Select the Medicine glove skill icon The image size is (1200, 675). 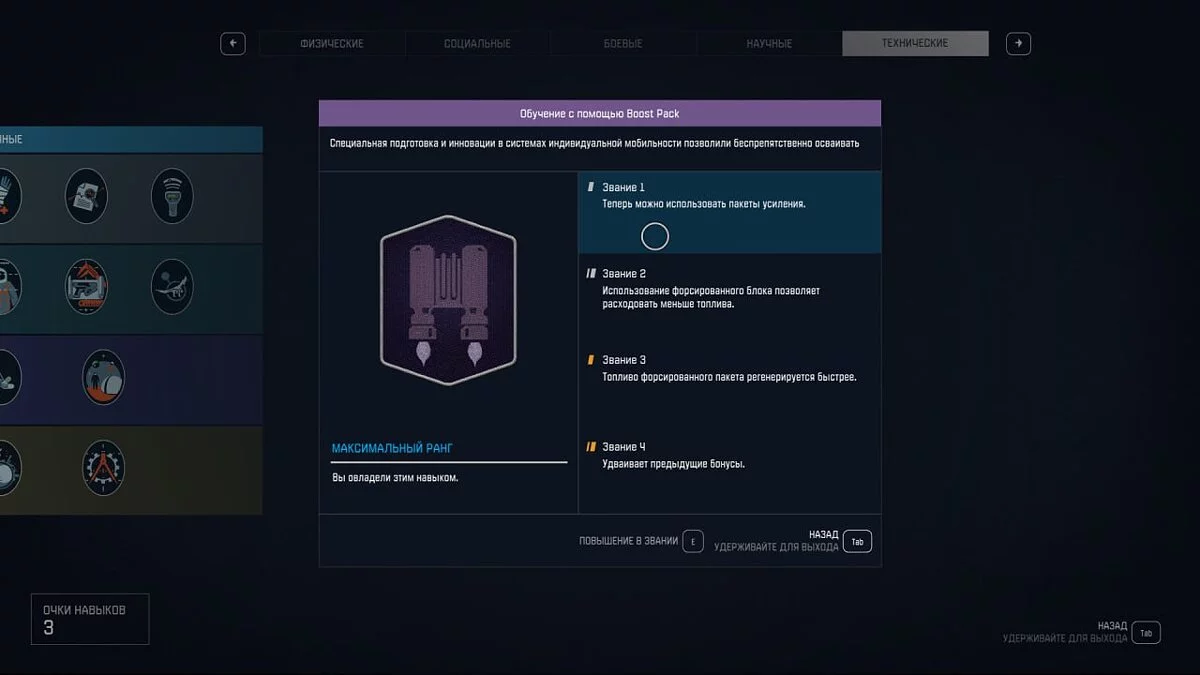tap(8, 196)
